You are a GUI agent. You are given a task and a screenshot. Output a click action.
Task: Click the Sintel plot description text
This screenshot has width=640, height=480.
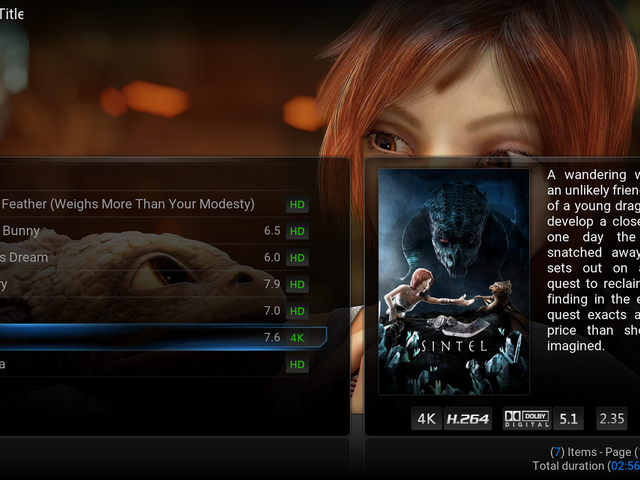point(592,260)
